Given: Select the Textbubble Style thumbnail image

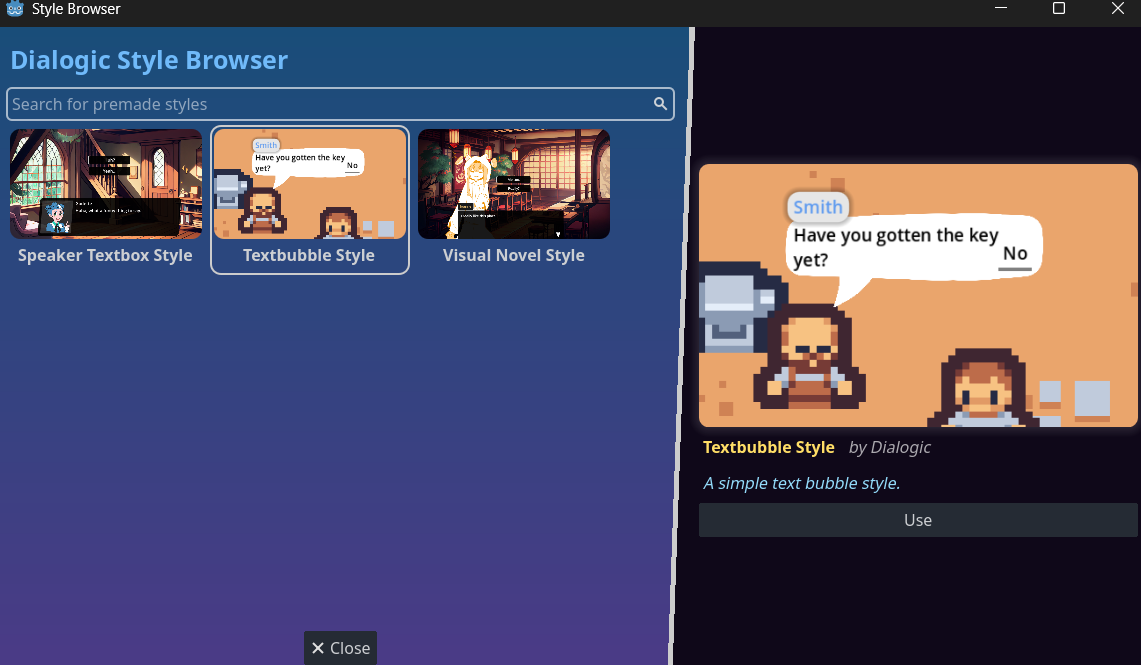Looking at the screenshot, I should [x=310, y=184].
